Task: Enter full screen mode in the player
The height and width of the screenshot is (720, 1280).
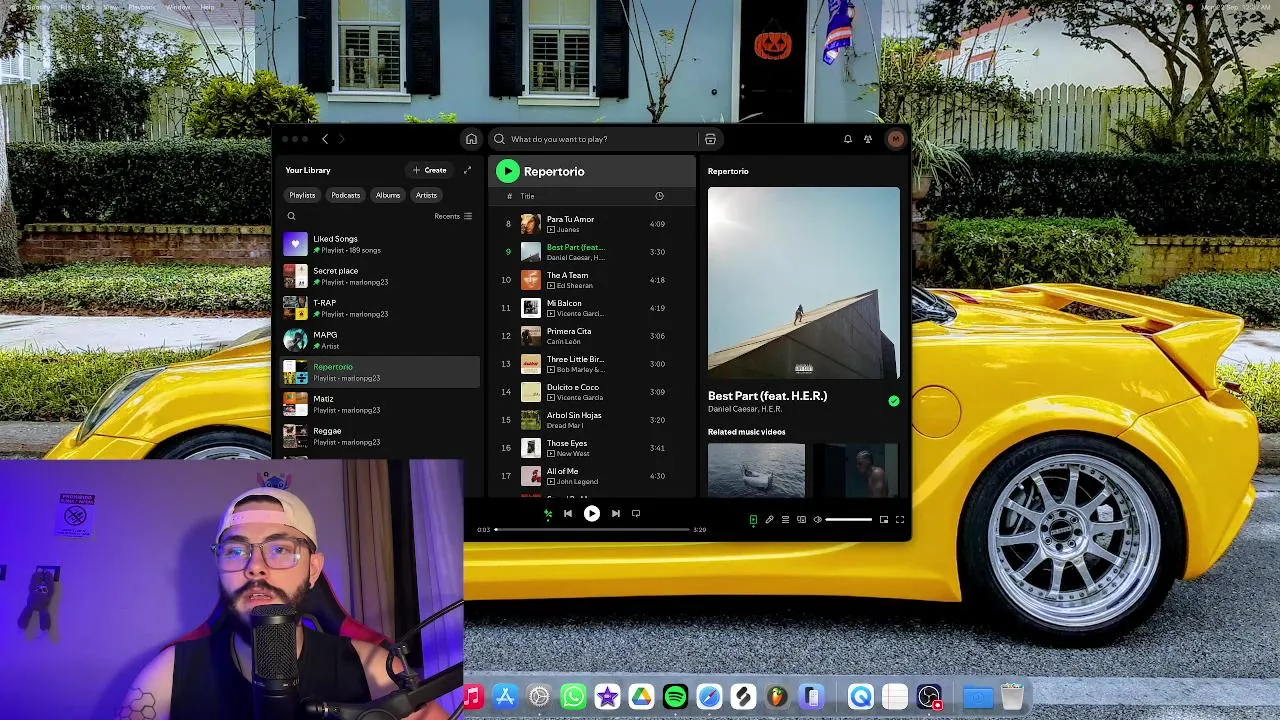Action: point(899,519)
